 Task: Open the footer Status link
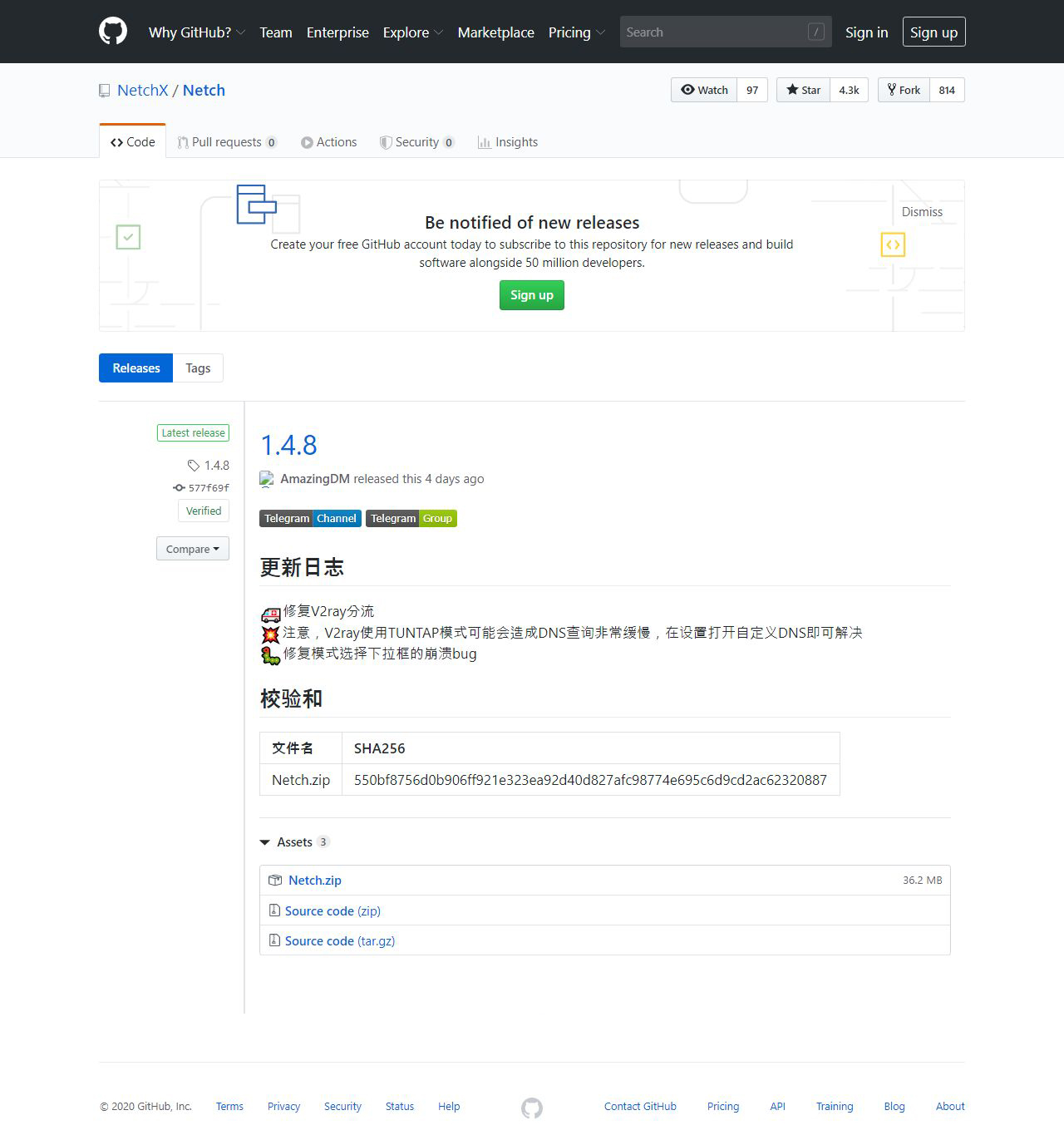tap(400, 1107)
